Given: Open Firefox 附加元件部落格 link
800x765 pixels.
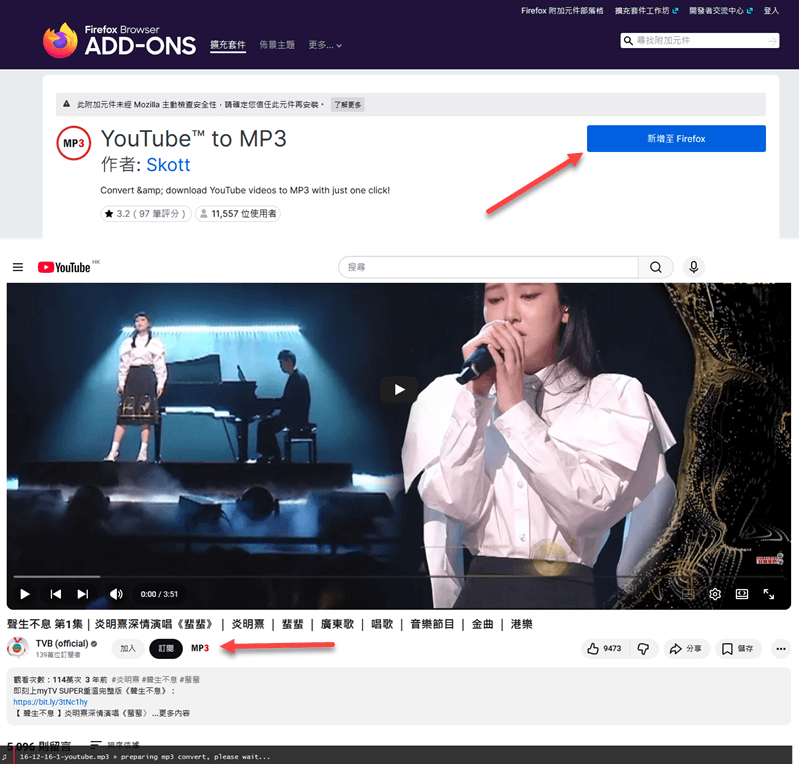Looking at the screenshot, I should tap(562, 11).
